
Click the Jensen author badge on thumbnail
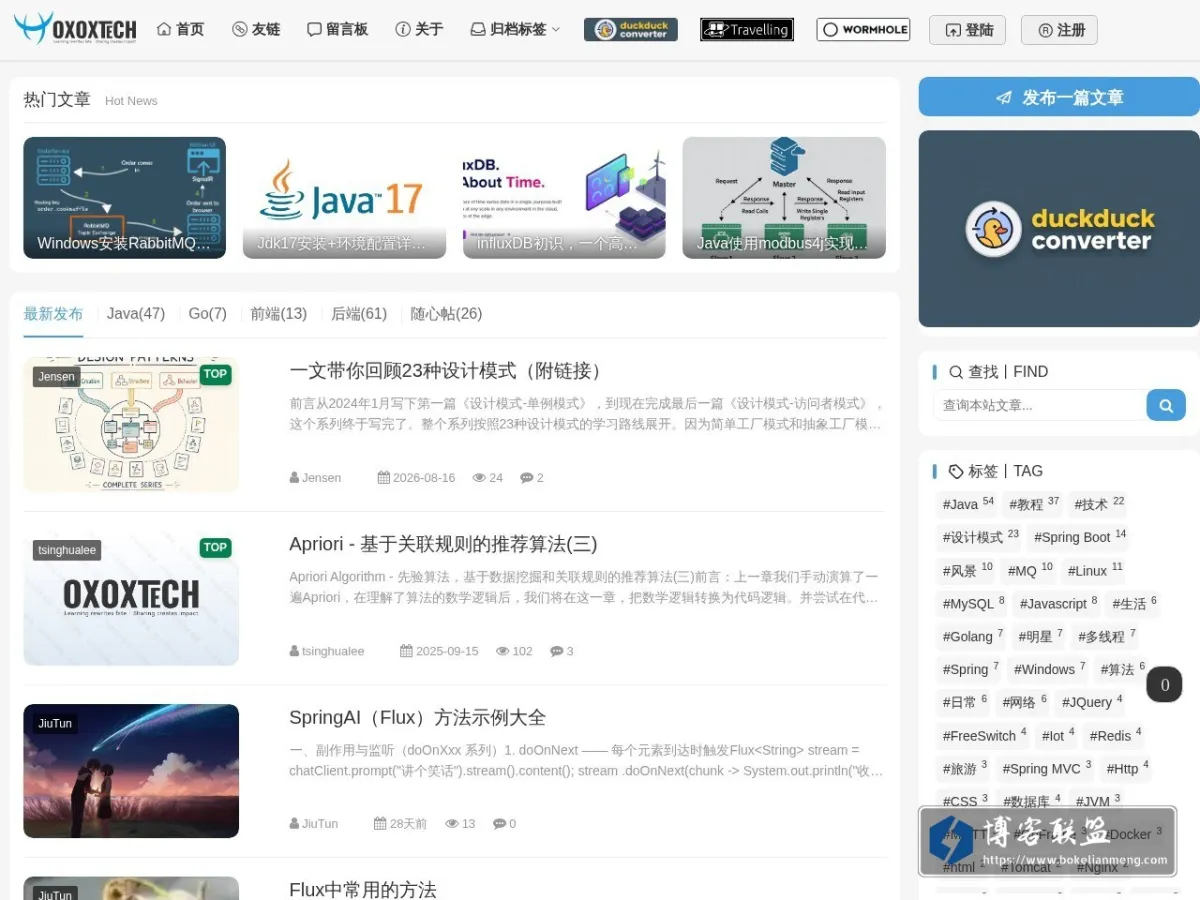57,376
